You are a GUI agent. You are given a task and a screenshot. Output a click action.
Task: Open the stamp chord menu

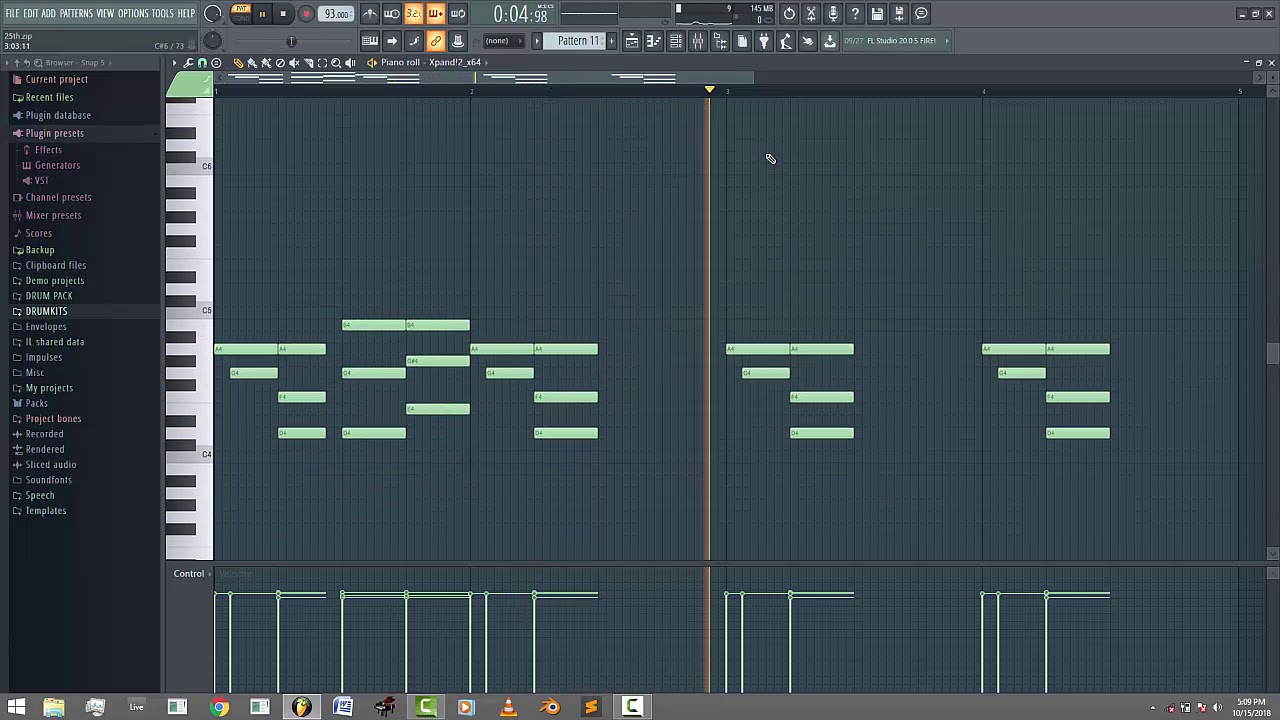[x=216, y=62]
